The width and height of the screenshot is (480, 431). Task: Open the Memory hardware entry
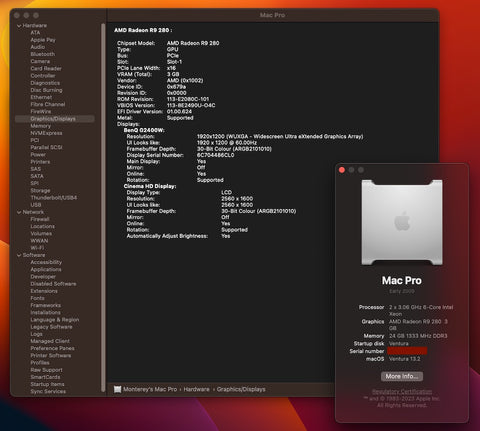pyautogui.click(x=40, y=126)
